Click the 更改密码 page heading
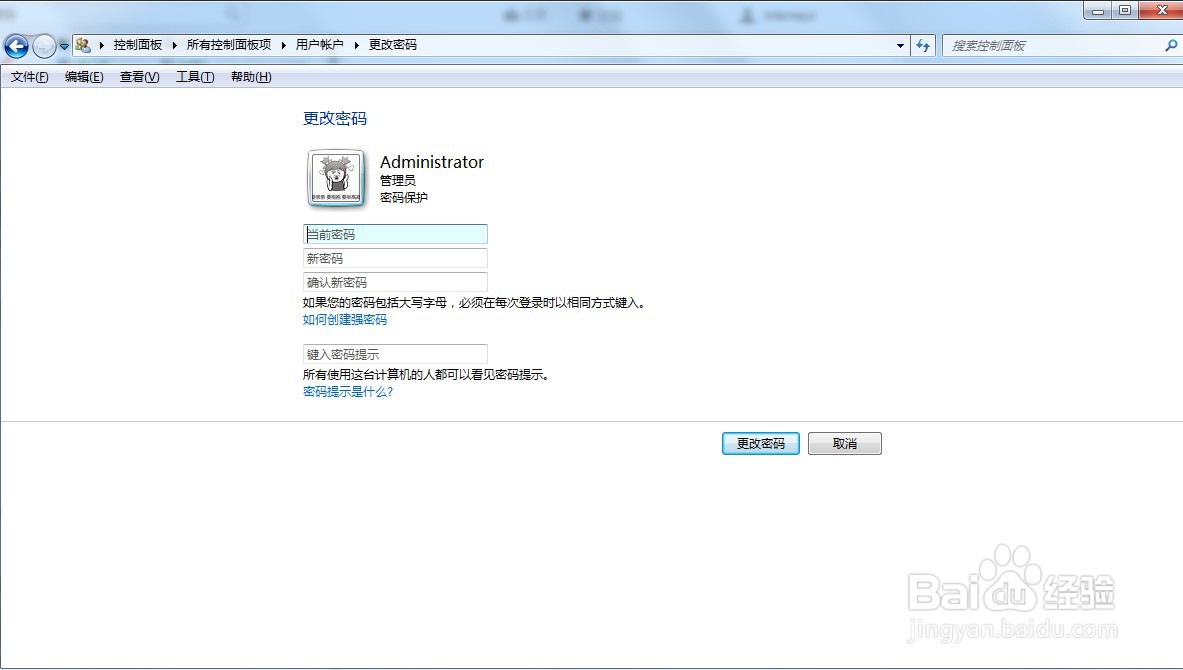 [335, 118]
